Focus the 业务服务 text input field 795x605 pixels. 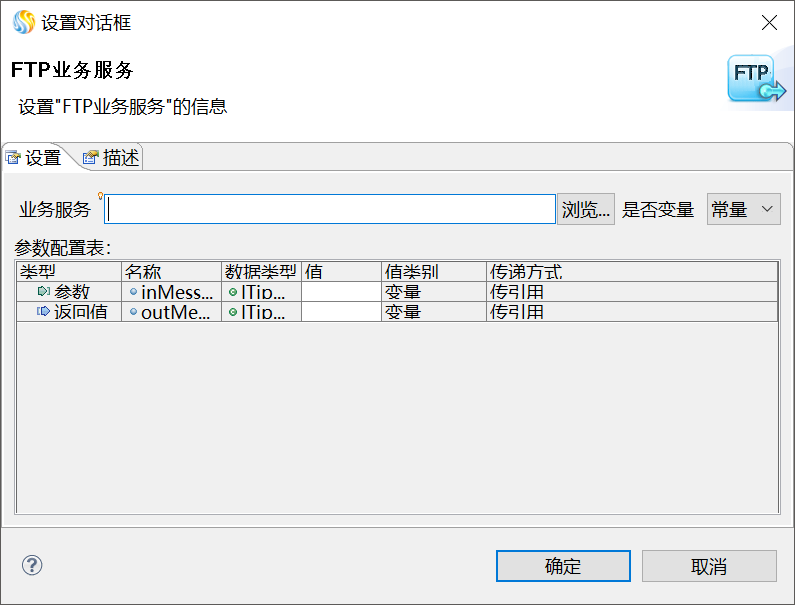point(330,209)
